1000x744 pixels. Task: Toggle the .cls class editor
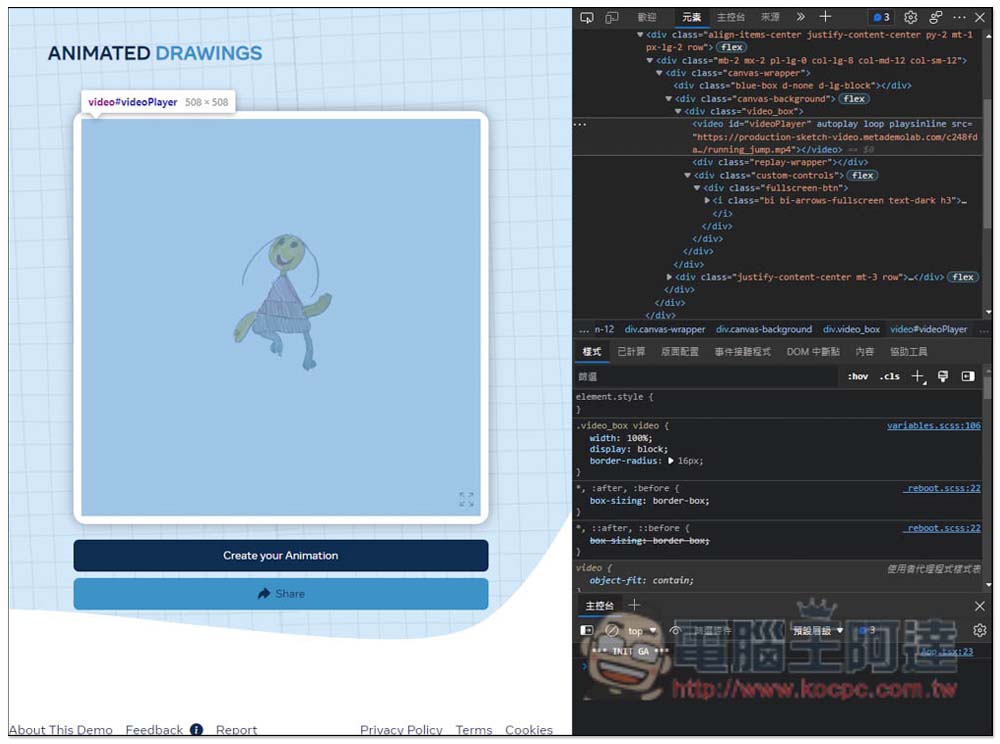point(889,376)
